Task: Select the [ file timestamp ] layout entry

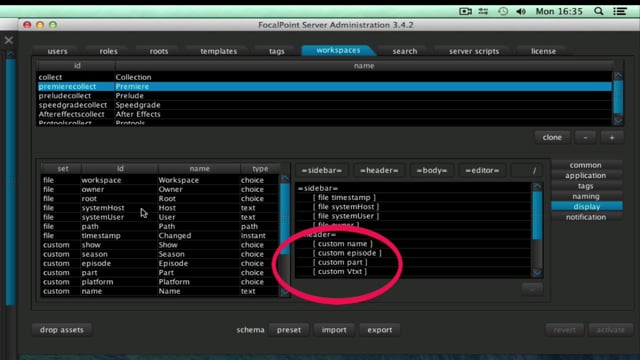Action: click(344, 198)
